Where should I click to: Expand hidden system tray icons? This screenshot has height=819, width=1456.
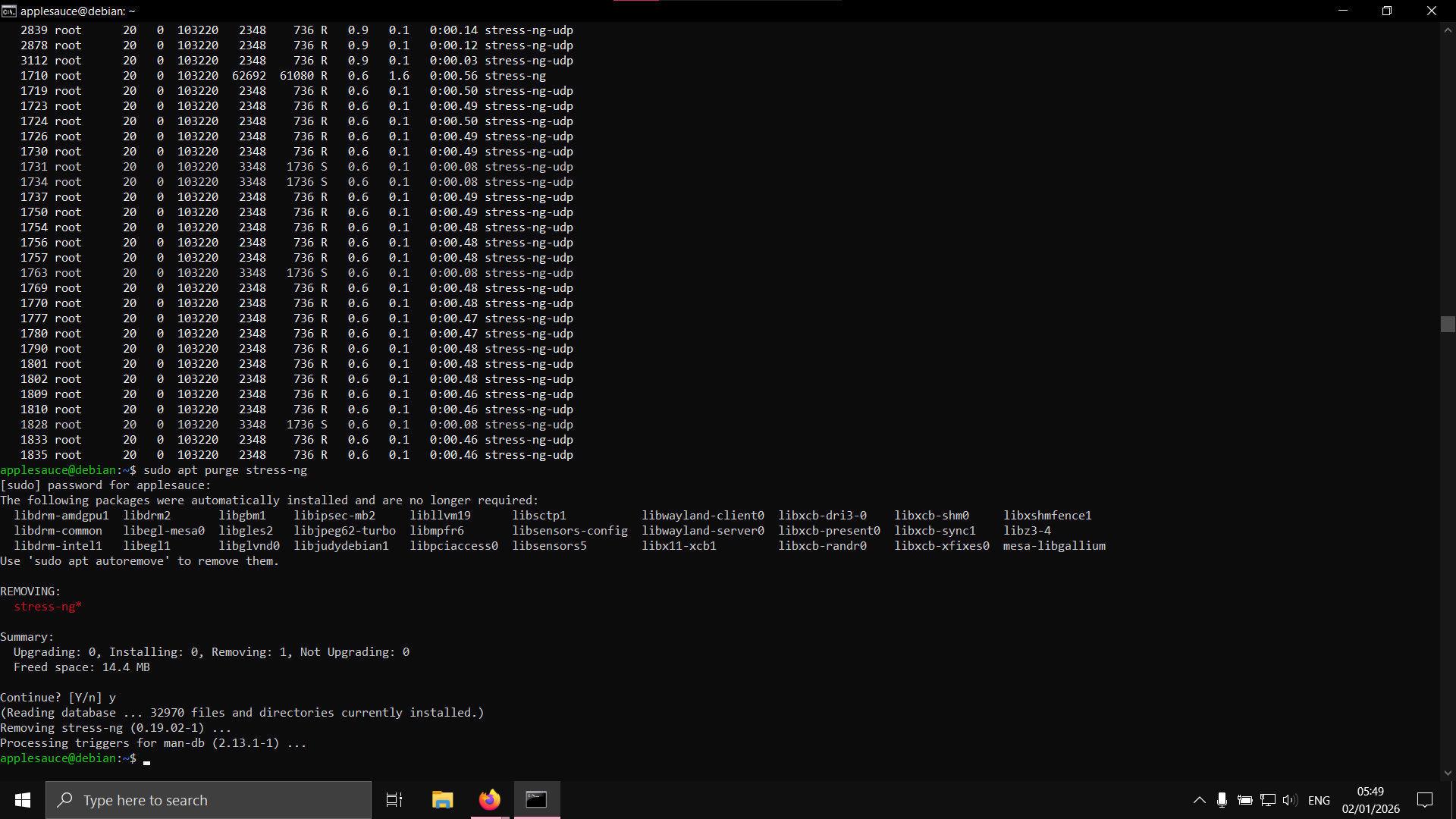(1199, 800)
